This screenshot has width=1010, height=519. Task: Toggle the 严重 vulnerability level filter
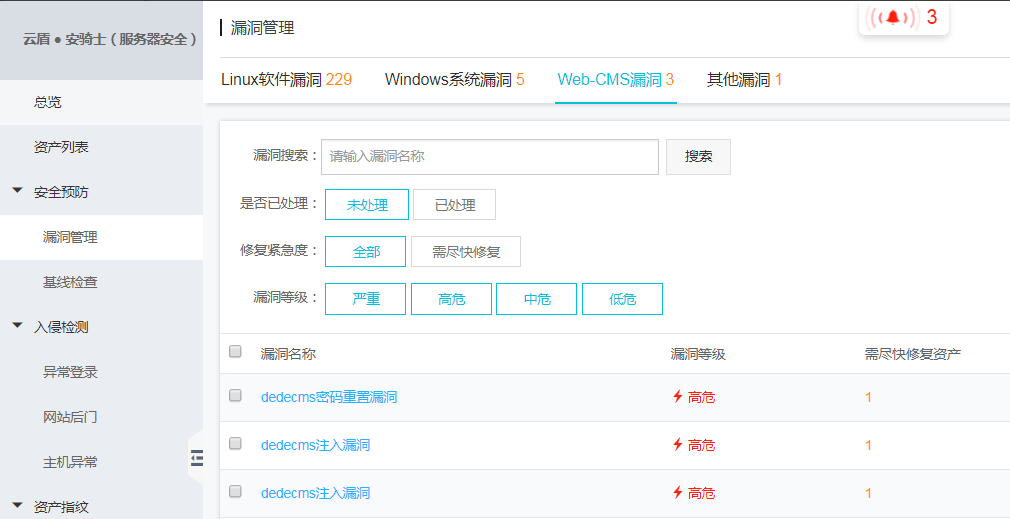coord(365,299)
